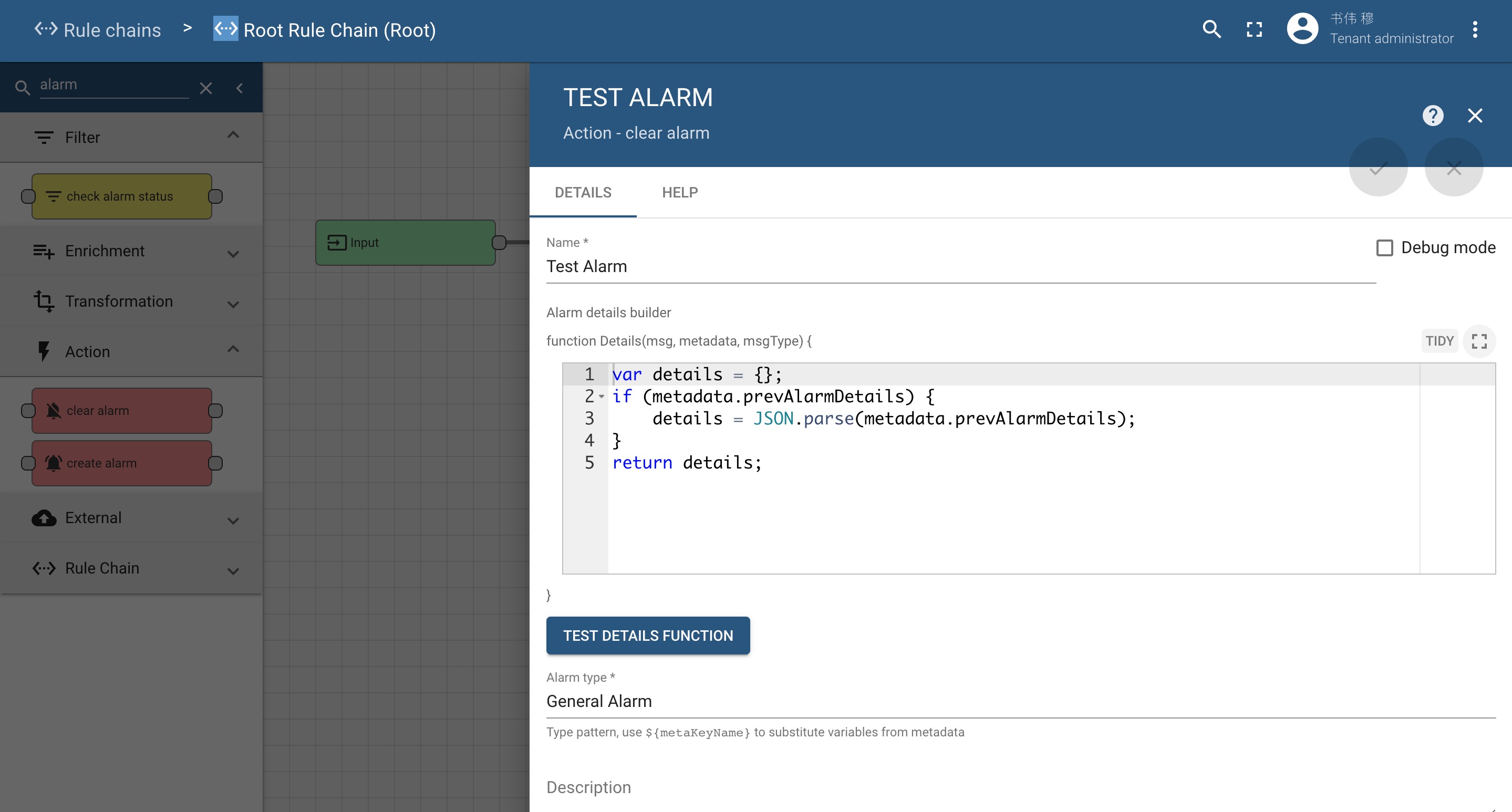Open the user profile avatar icon
Viewport: 1512px width, 812px height.
coord(1302,29)
